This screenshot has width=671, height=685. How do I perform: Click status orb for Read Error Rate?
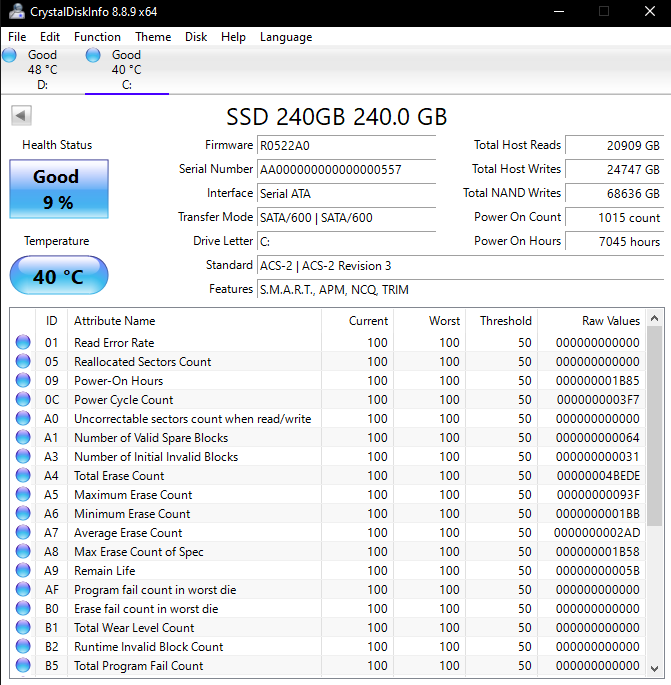(x=23, y=342)
